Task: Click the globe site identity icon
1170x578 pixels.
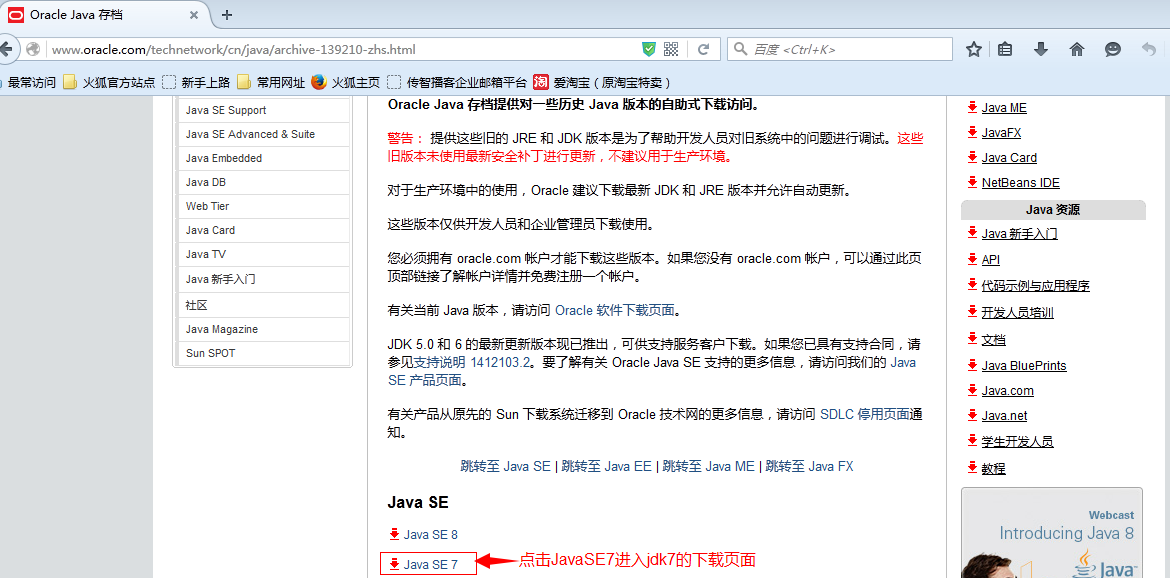Action: tap(33, 49)
